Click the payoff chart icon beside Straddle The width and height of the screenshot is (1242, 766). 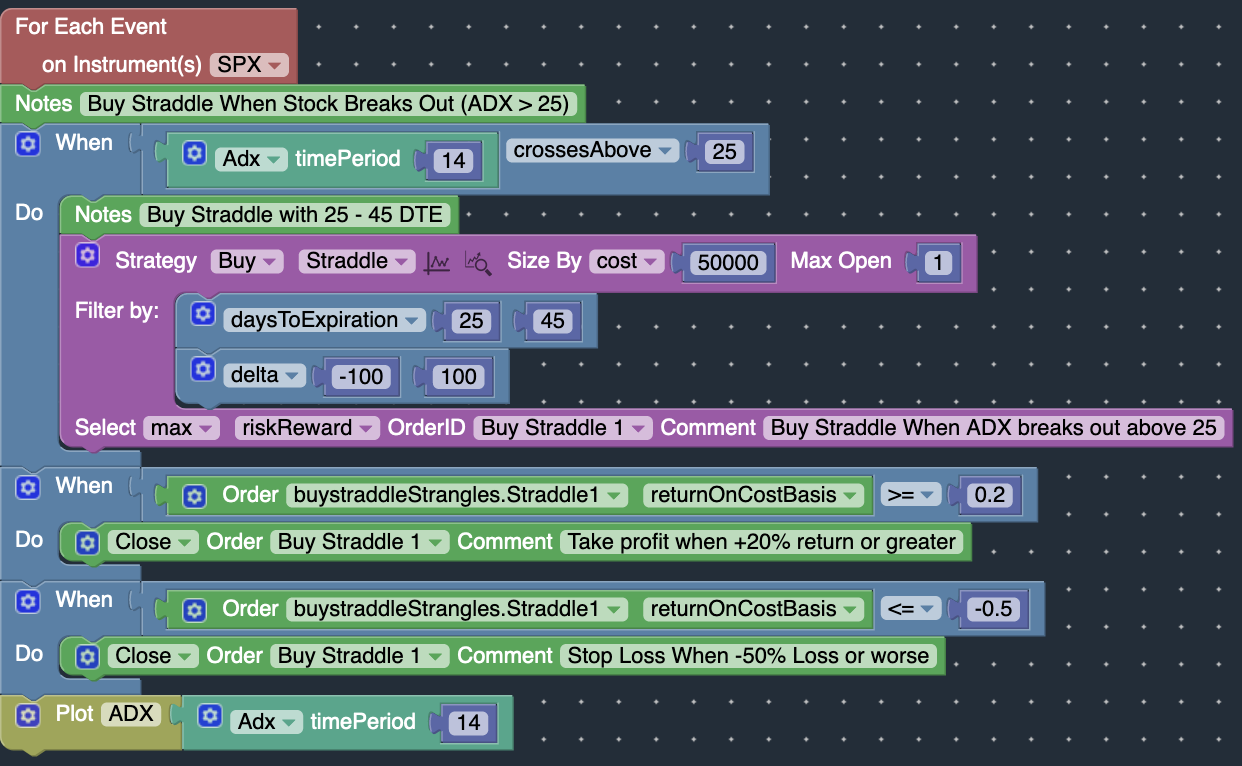coord(437,262)
